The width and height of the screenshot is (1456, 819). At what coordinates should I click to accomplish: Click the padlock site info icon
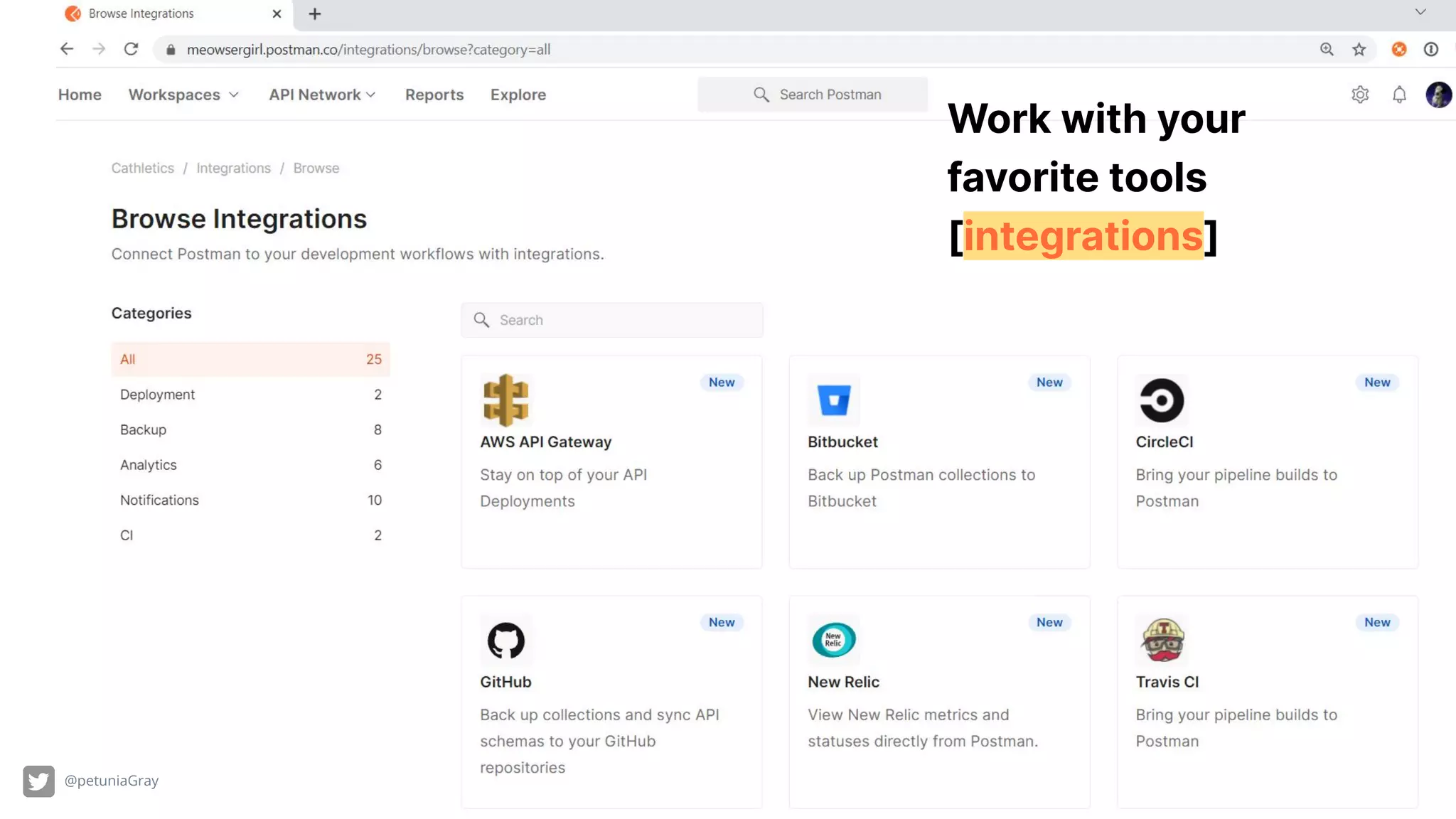point(171,50)
